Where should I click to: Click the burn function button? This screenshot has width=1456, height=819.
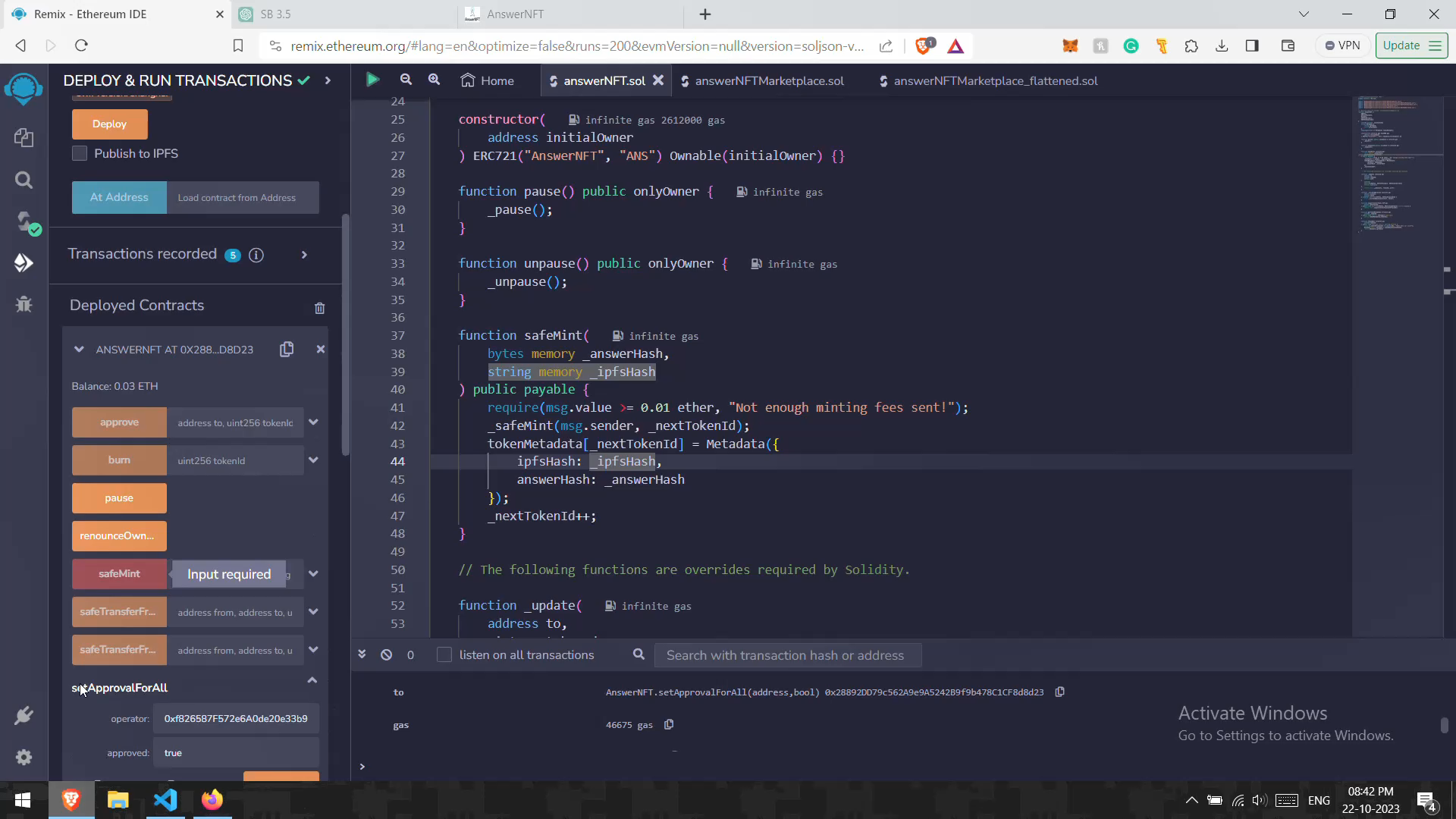pyautogui.click(x=119, y=460)
